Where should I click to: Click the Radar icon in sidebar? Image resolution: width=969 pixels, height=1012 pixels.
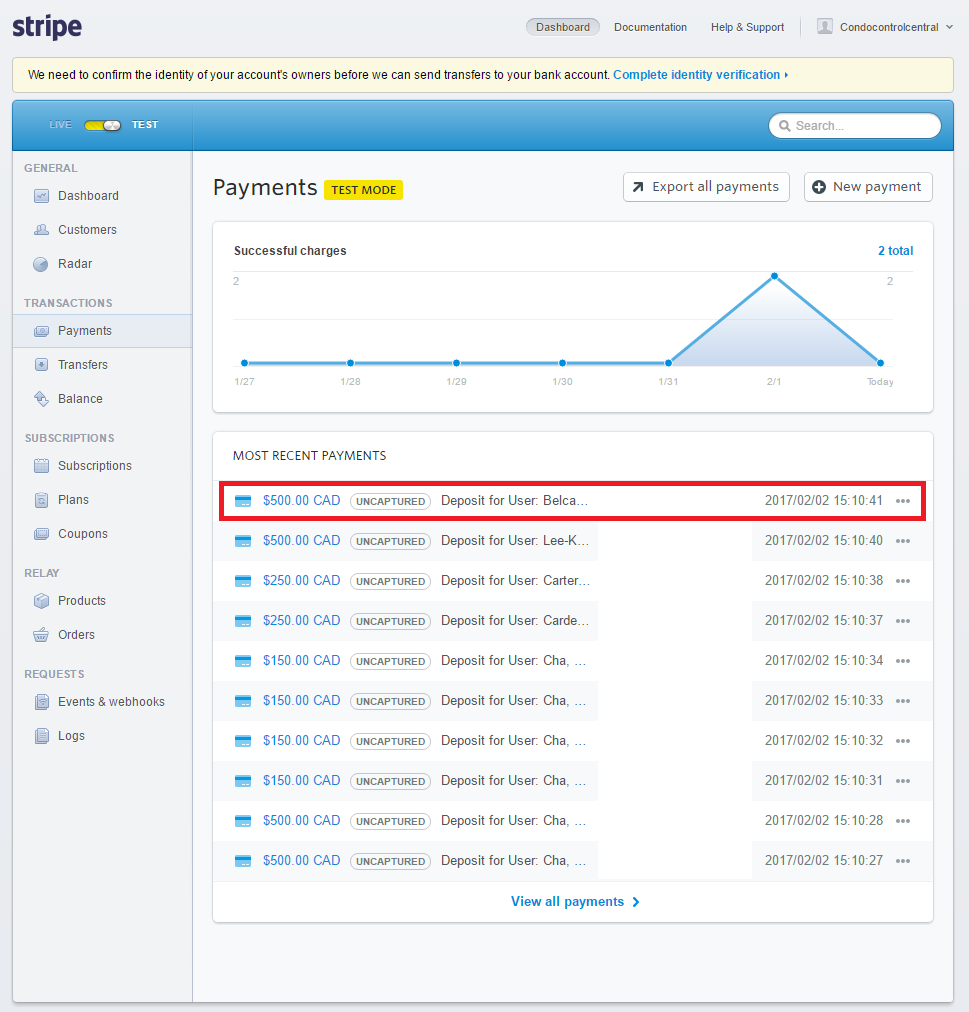[x=41, y=264]
